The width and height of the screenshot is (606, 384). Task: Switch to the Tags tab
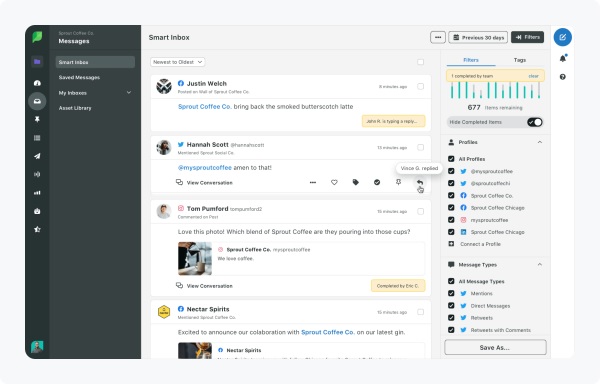tap(520, 60)
